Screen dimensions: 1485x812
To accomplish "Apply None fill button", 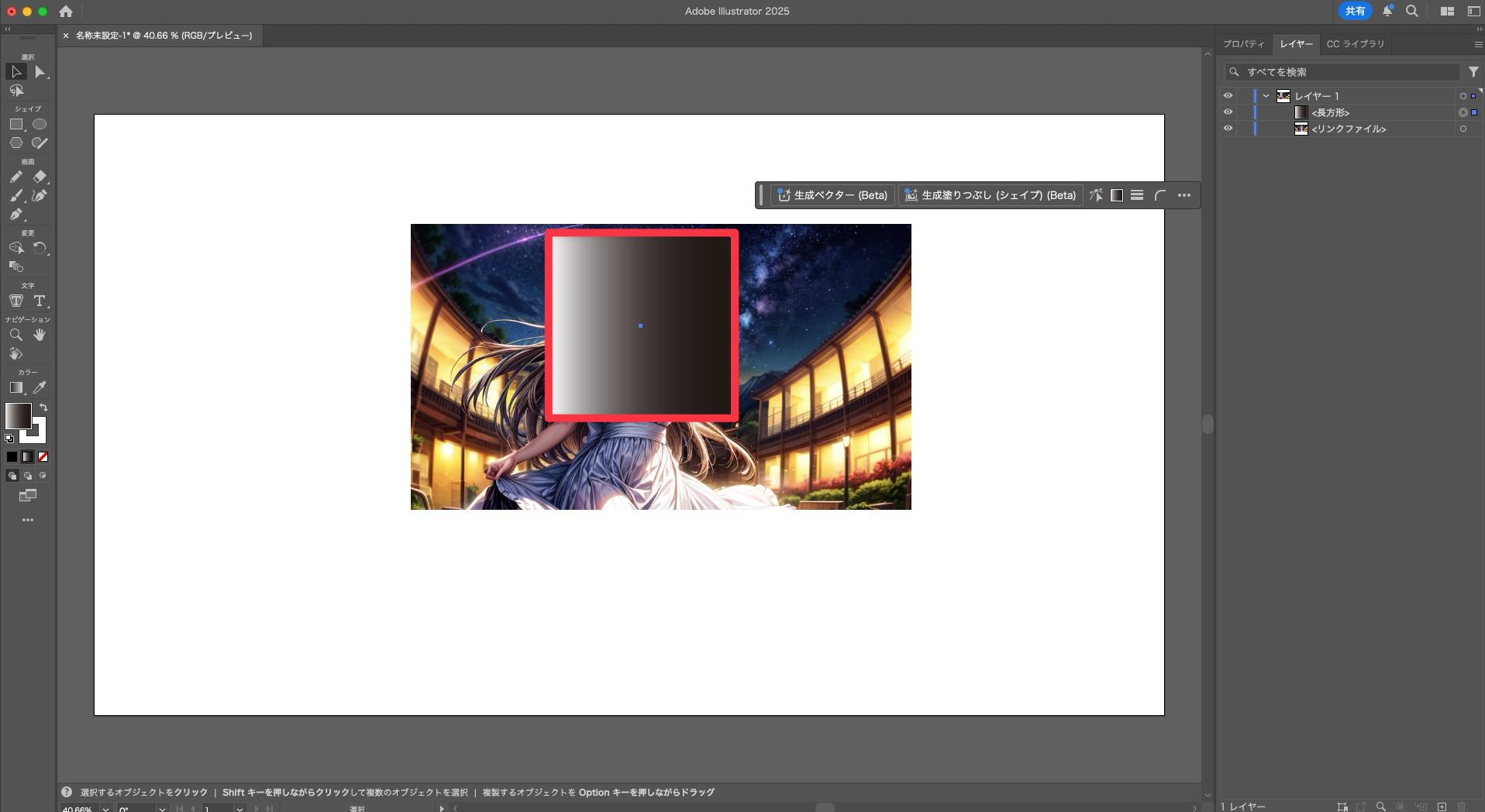I will 43,457.
